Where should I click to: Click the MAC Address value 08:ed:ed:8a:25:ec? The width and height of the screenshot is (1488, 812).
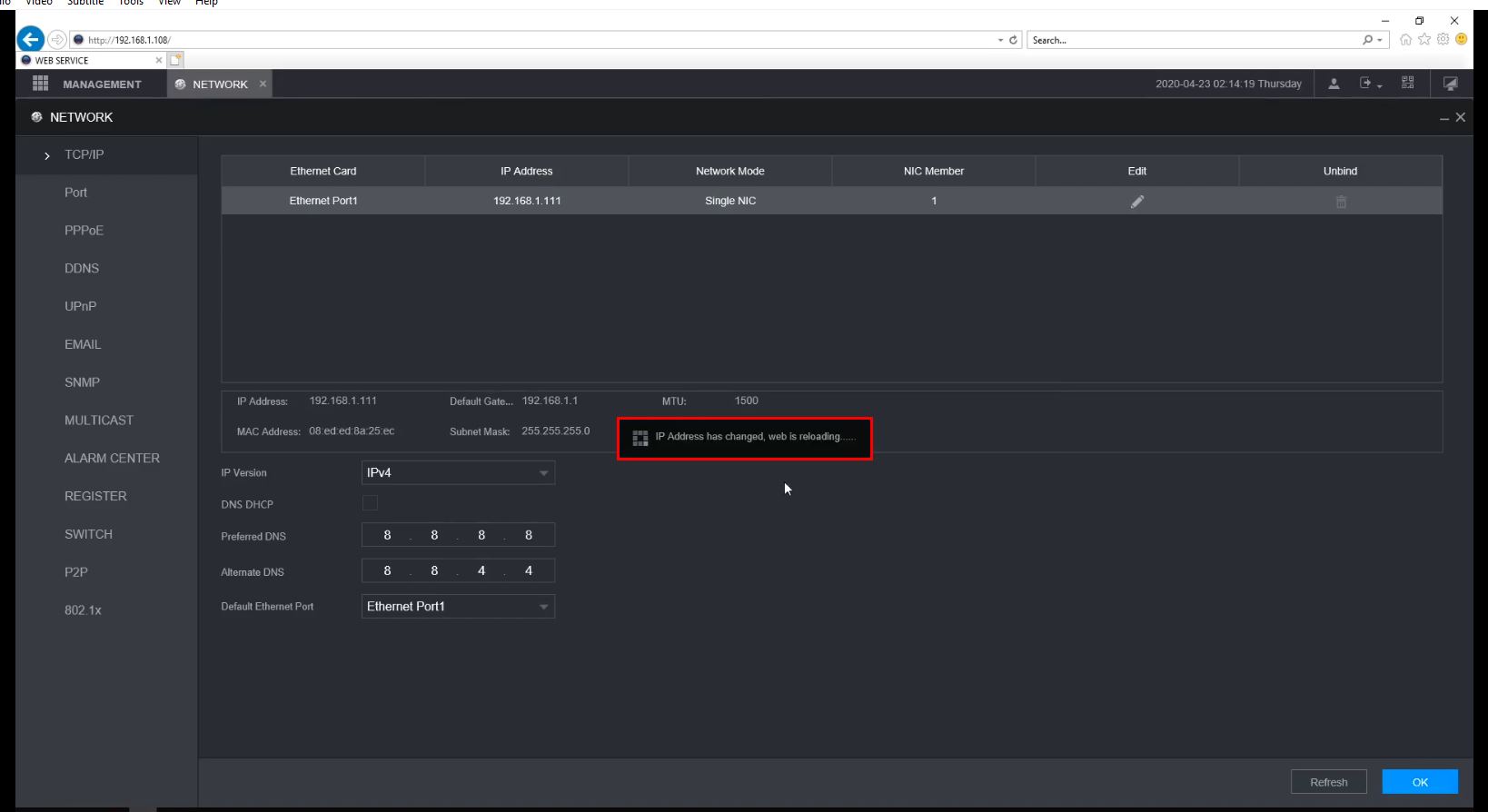pos(352,431)
